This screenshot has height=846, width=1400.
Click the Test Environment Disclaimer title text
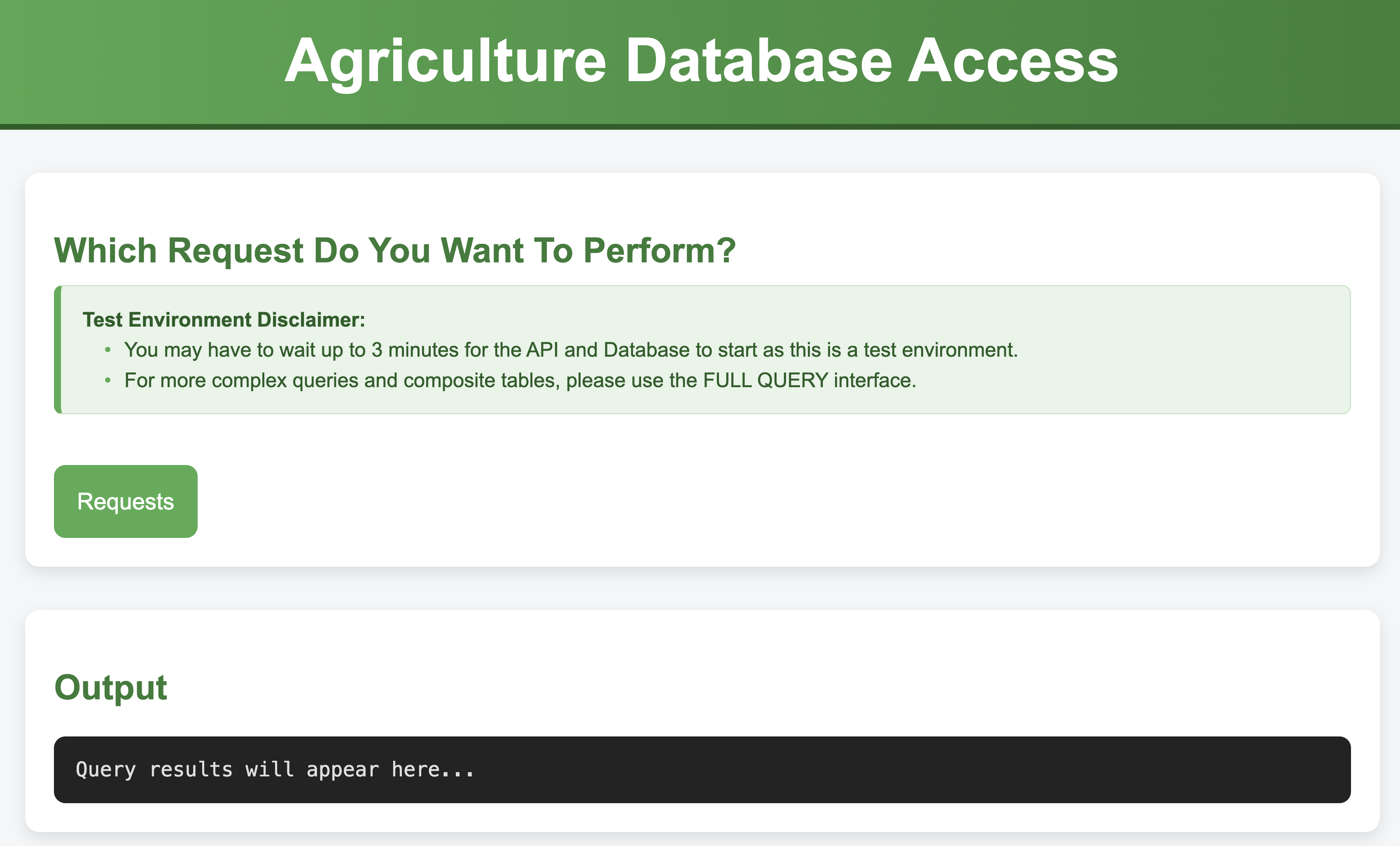[224, 319]
